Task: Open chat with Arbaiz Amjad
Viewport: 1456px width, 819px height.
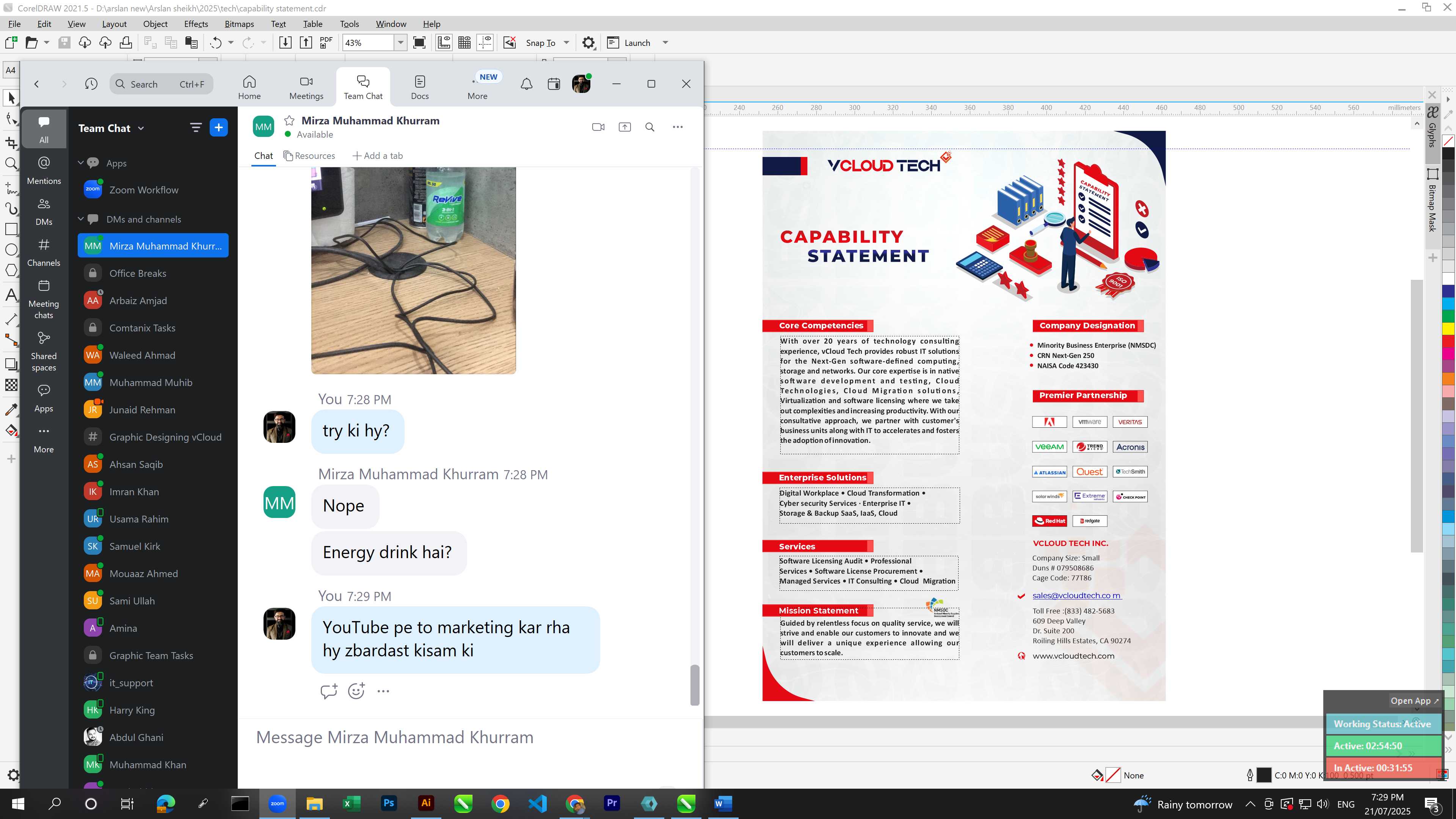Action: coord(153,301)
